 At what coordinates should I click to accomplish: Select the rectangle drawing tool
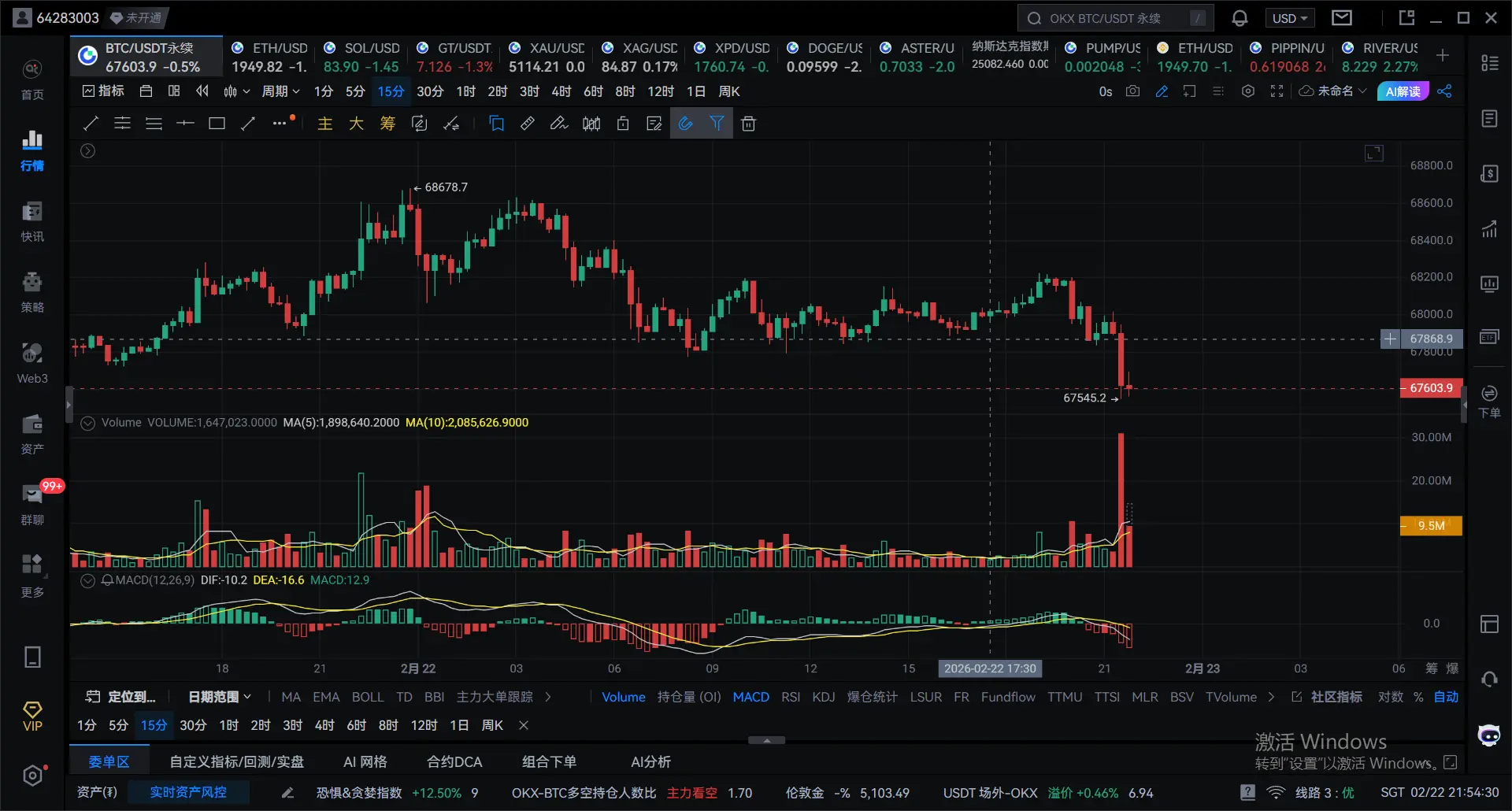coord(217,124)
